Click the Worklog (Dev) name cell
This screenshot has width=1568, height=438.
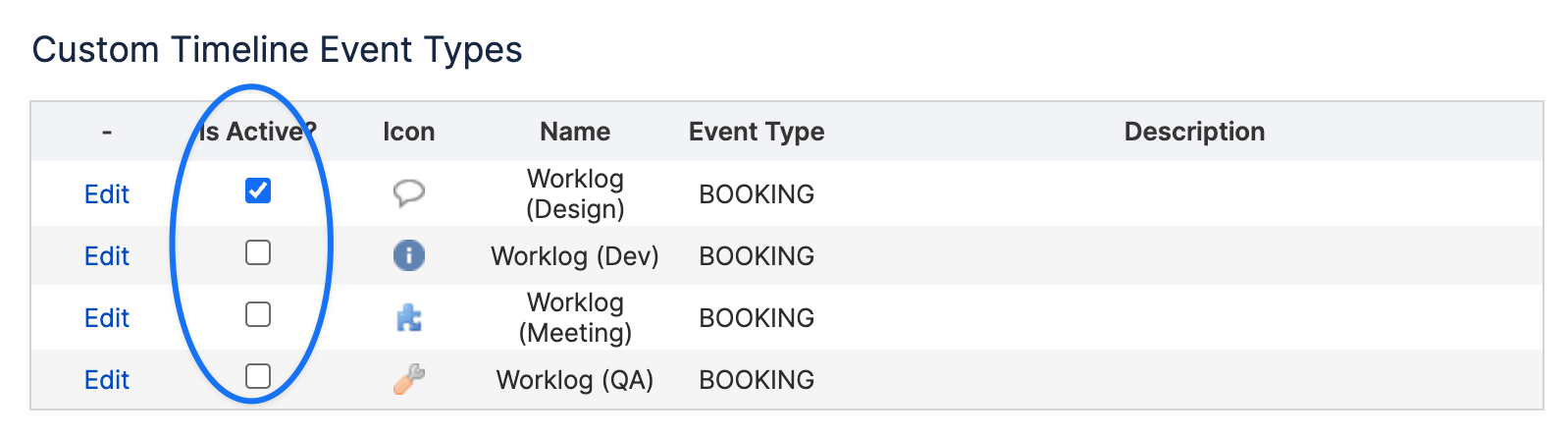575,255
